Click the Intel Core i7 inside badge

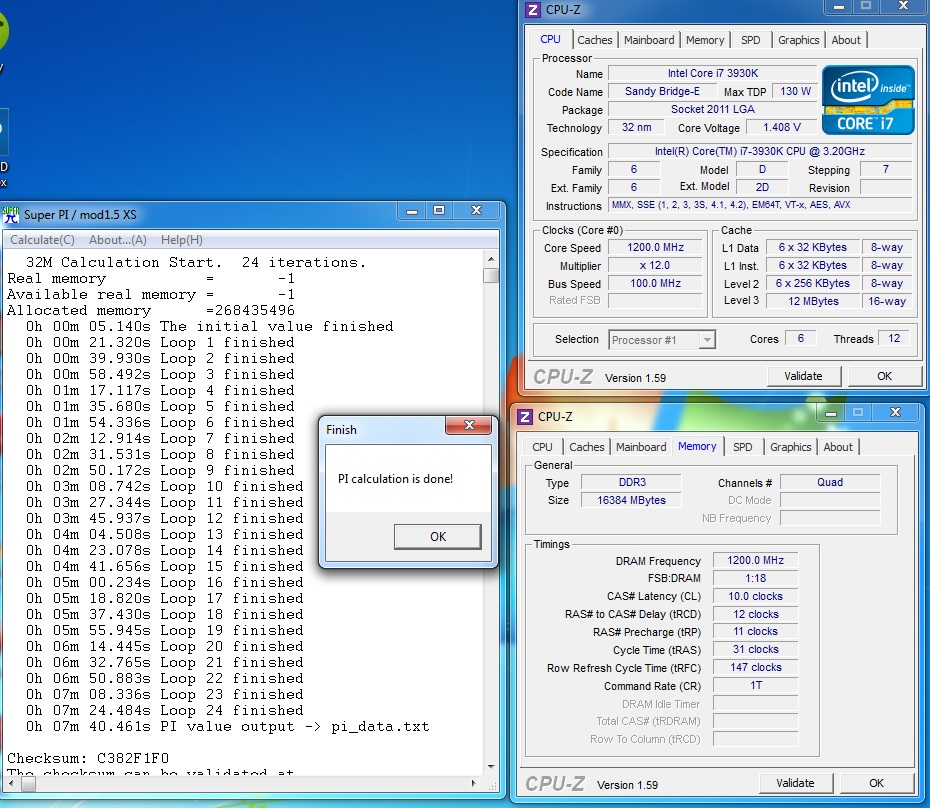pyautogui.click(x=868, y=100)
